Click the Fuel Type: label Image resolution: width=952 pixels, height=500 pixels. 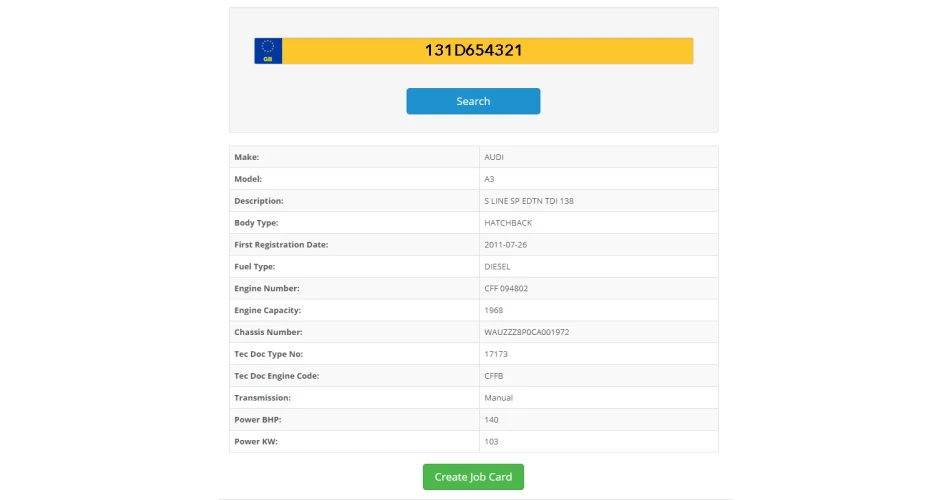[254, 266]
